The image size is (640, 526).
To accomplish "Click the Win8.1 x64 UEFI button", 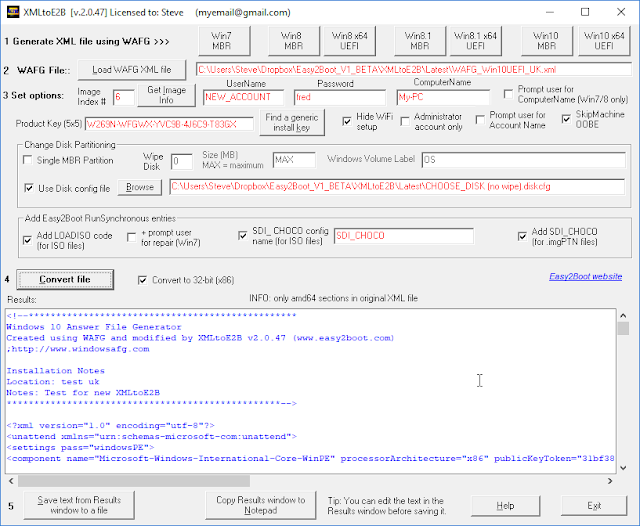I will (475, 41).
